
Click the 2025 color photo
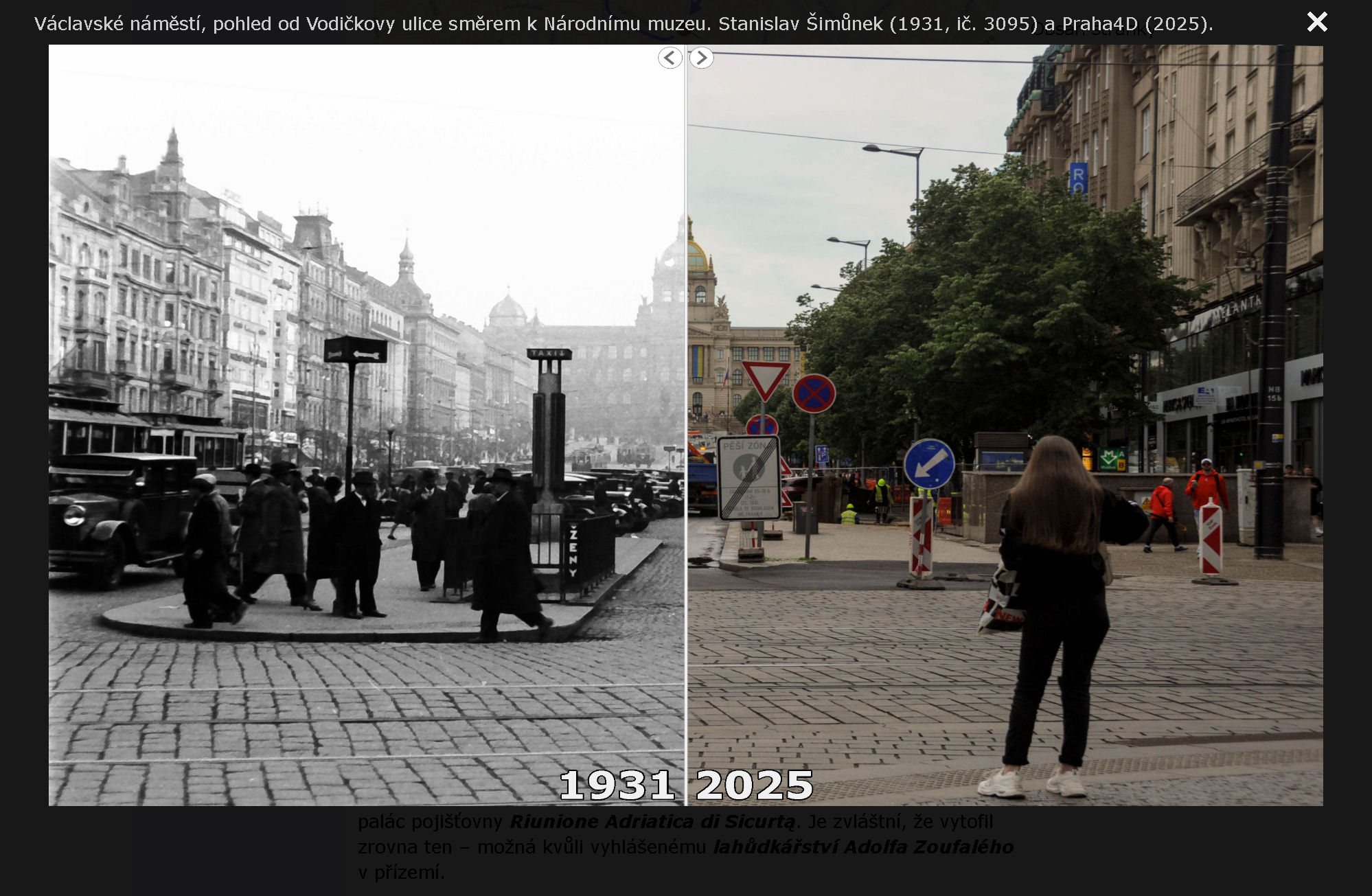(1005, 425)
